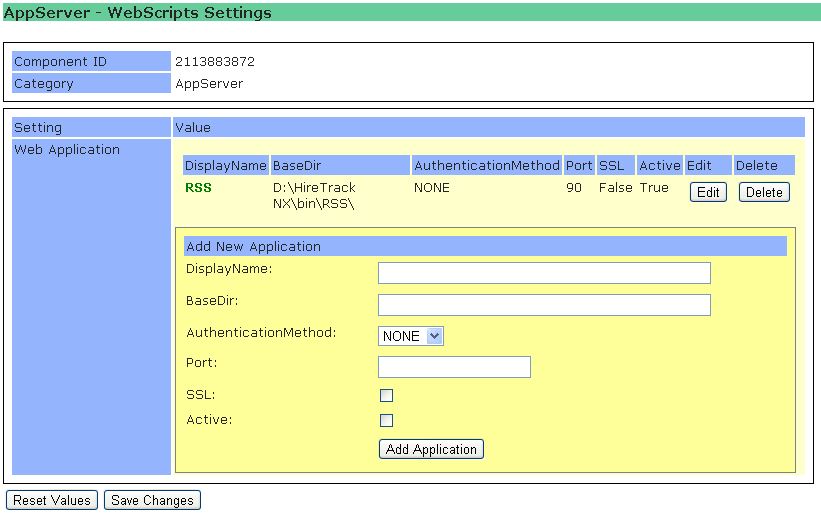This screenshot has width=821, height=514.
Task: Enable the SSL checkbox
Action: click(x=386, y=395)
